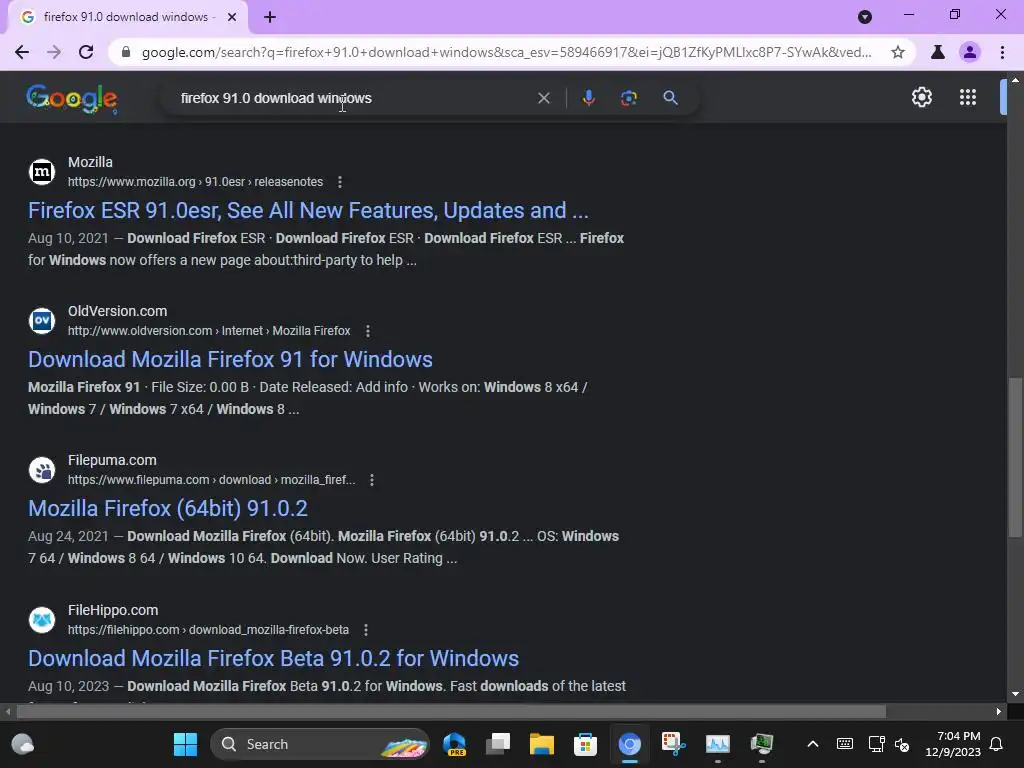Viewport: 1024px width, 768px height.
Task: Go forward in browser history
Action: point(54,52)
